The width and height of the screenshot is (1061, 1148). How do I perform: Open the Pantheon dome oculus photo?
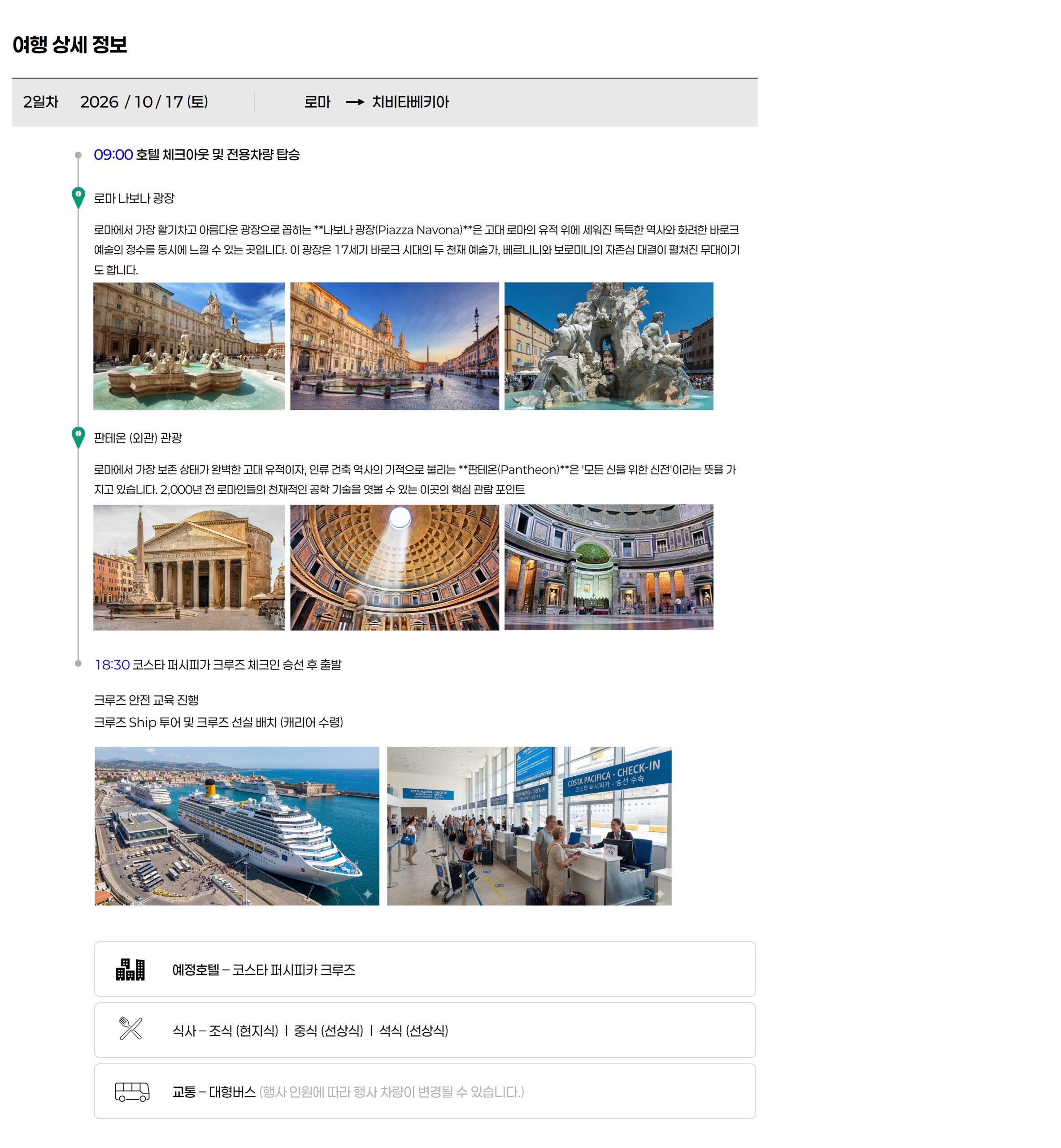tap(395, 567)
